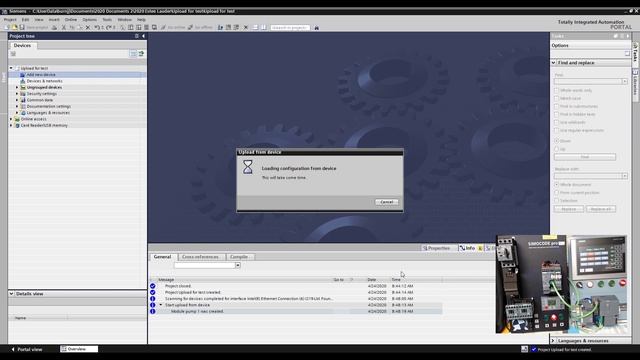This screenshot has height=360, width=640.
Task: Click the Redo arrow icon
Action: (x=109, y=27)
